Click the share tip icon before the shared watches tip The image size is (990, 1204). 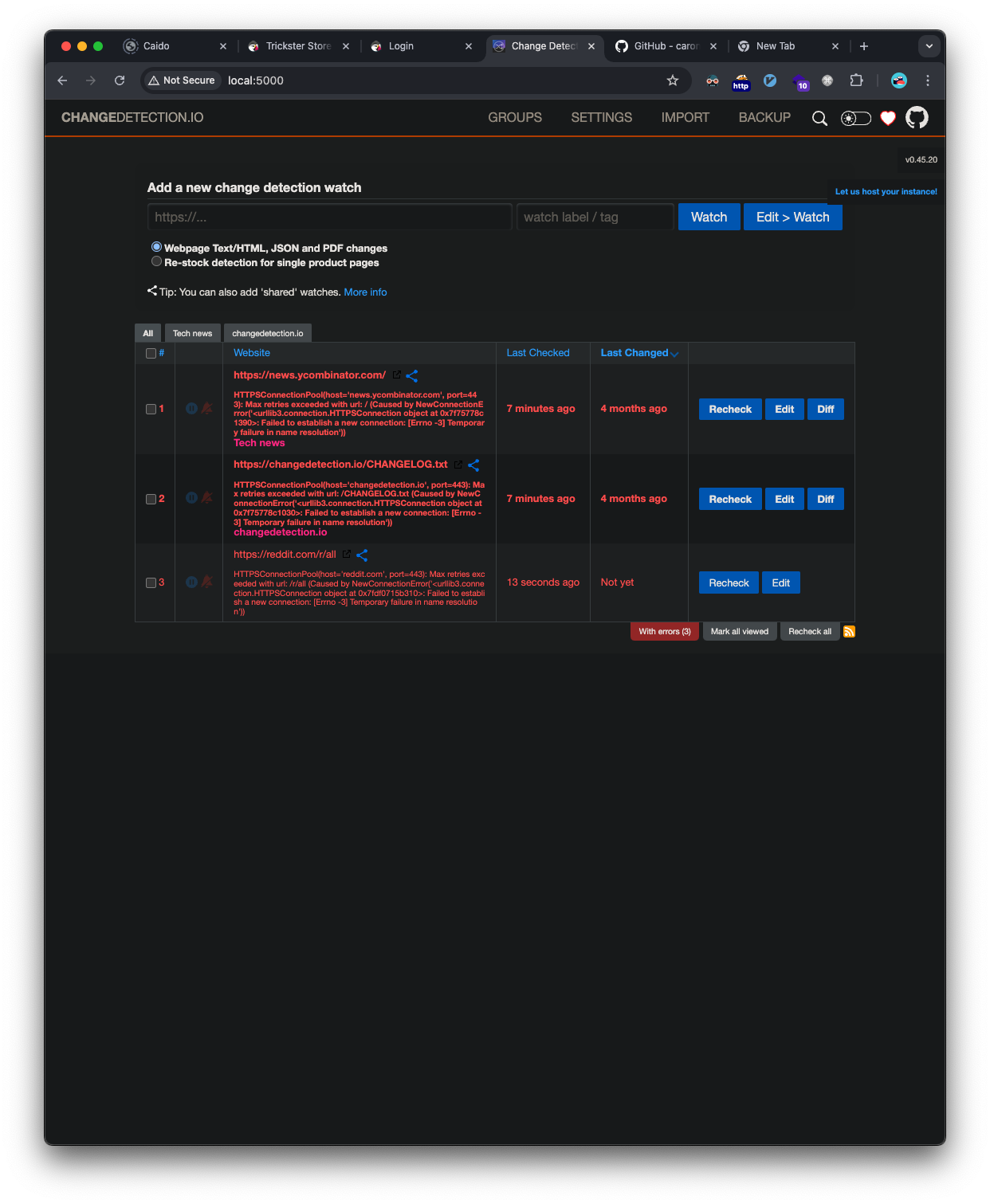[x=152, y=290]
